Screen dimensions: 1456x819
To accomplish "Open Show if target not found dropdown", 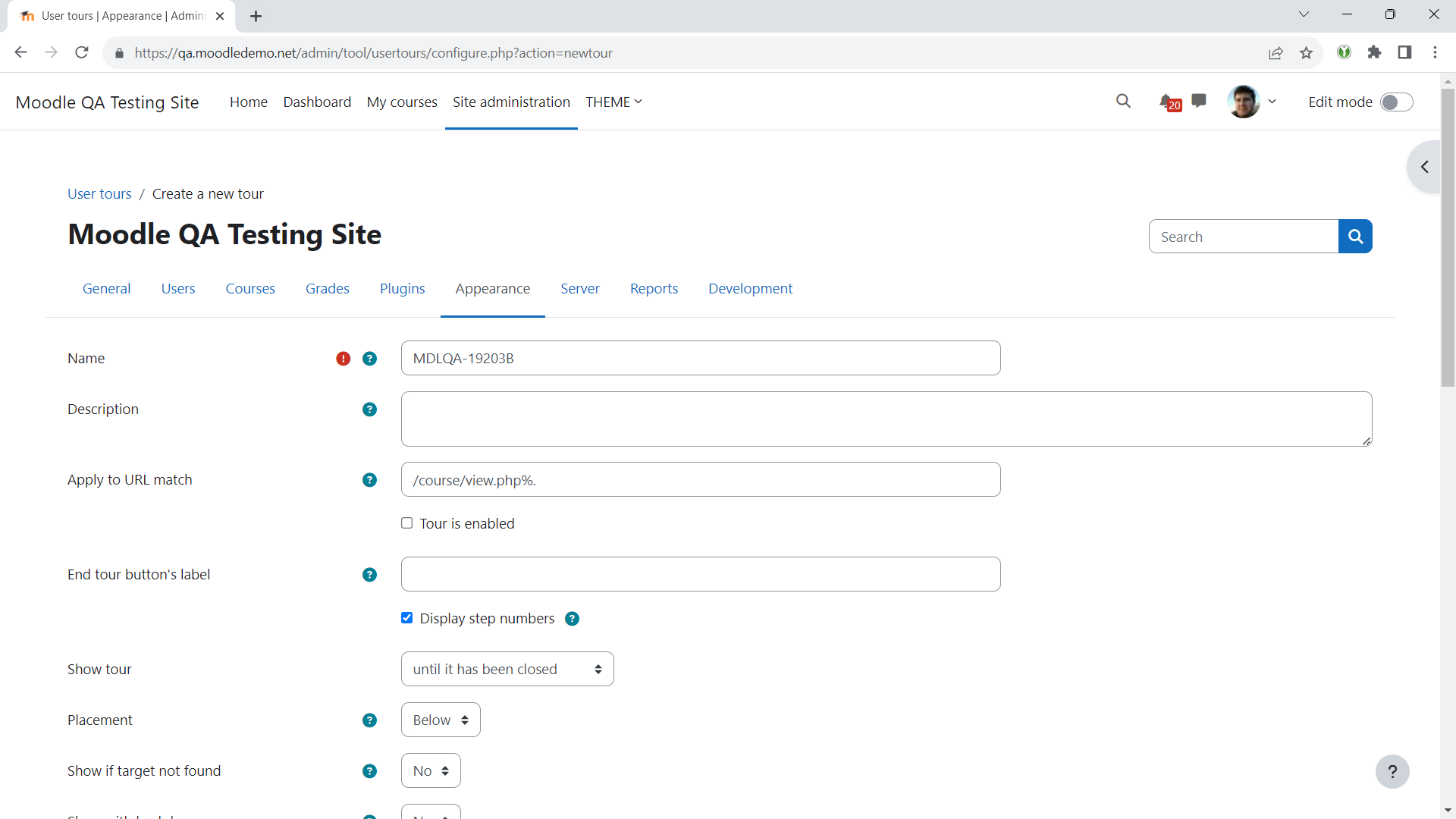I will tap(431, 771).
